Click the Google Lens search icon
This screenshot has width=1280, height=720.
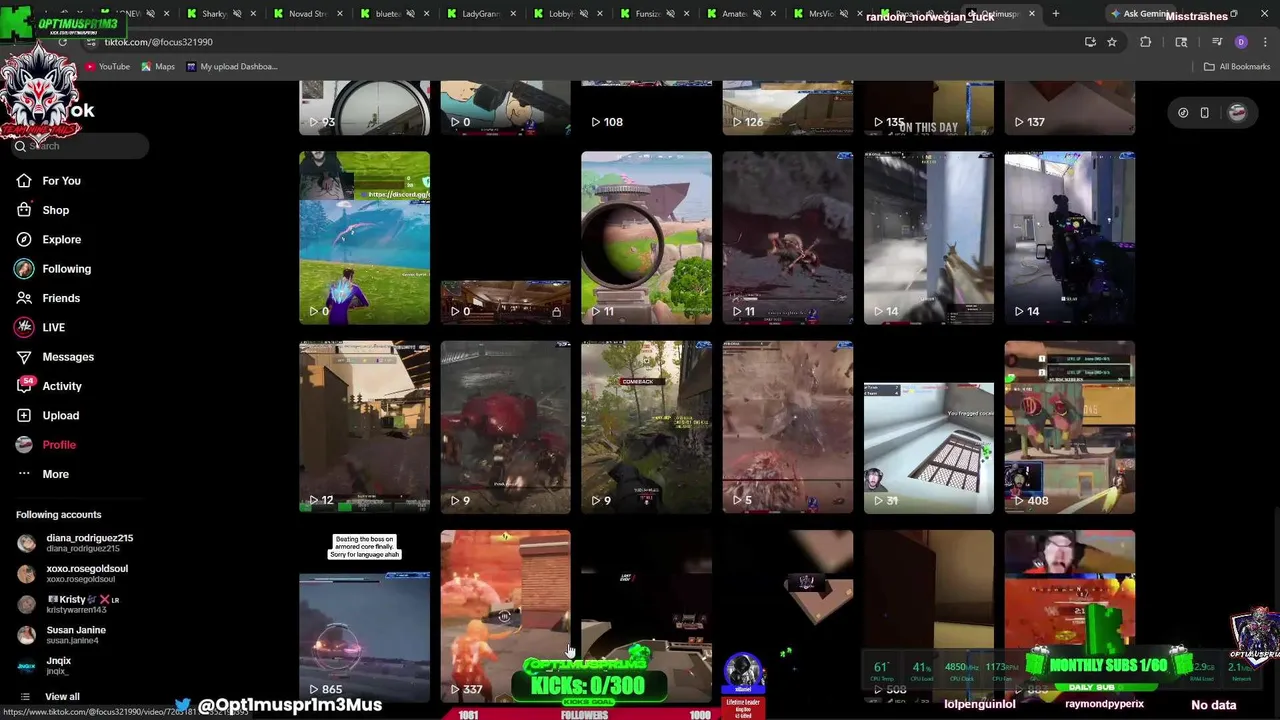pyautogui.click(x=1181, y=42)
